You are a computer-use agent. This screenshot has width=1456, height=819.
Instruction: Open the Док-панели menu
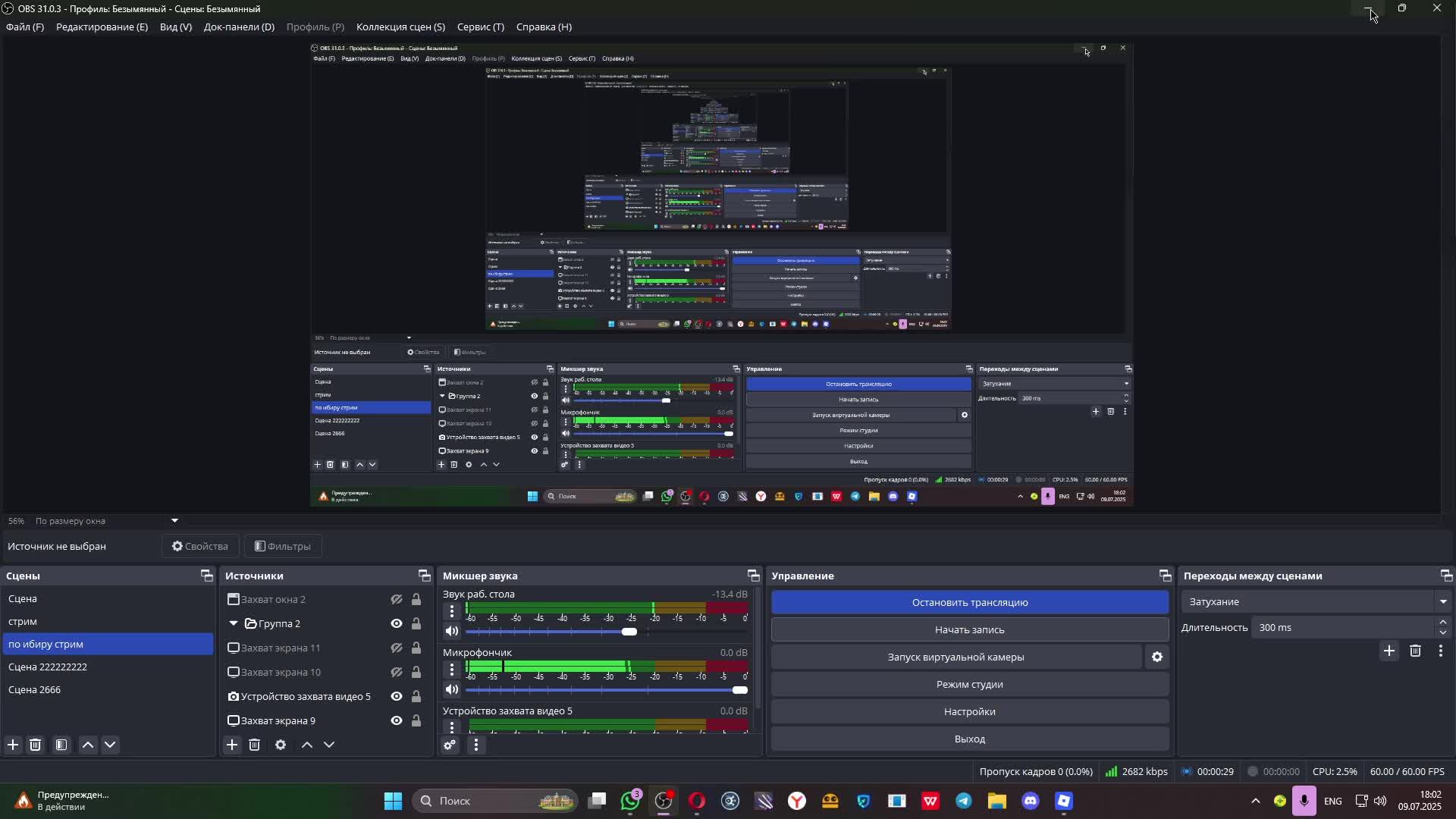[239, 27]
